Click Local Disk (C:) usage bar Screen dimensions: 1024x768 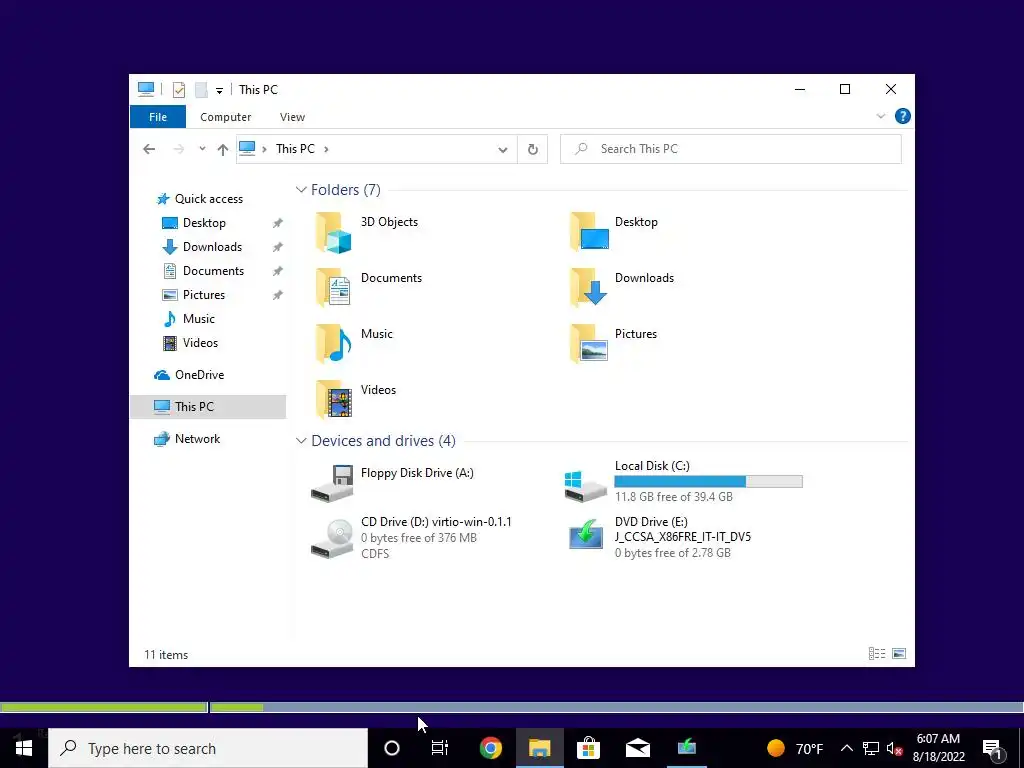coord(709,481)
